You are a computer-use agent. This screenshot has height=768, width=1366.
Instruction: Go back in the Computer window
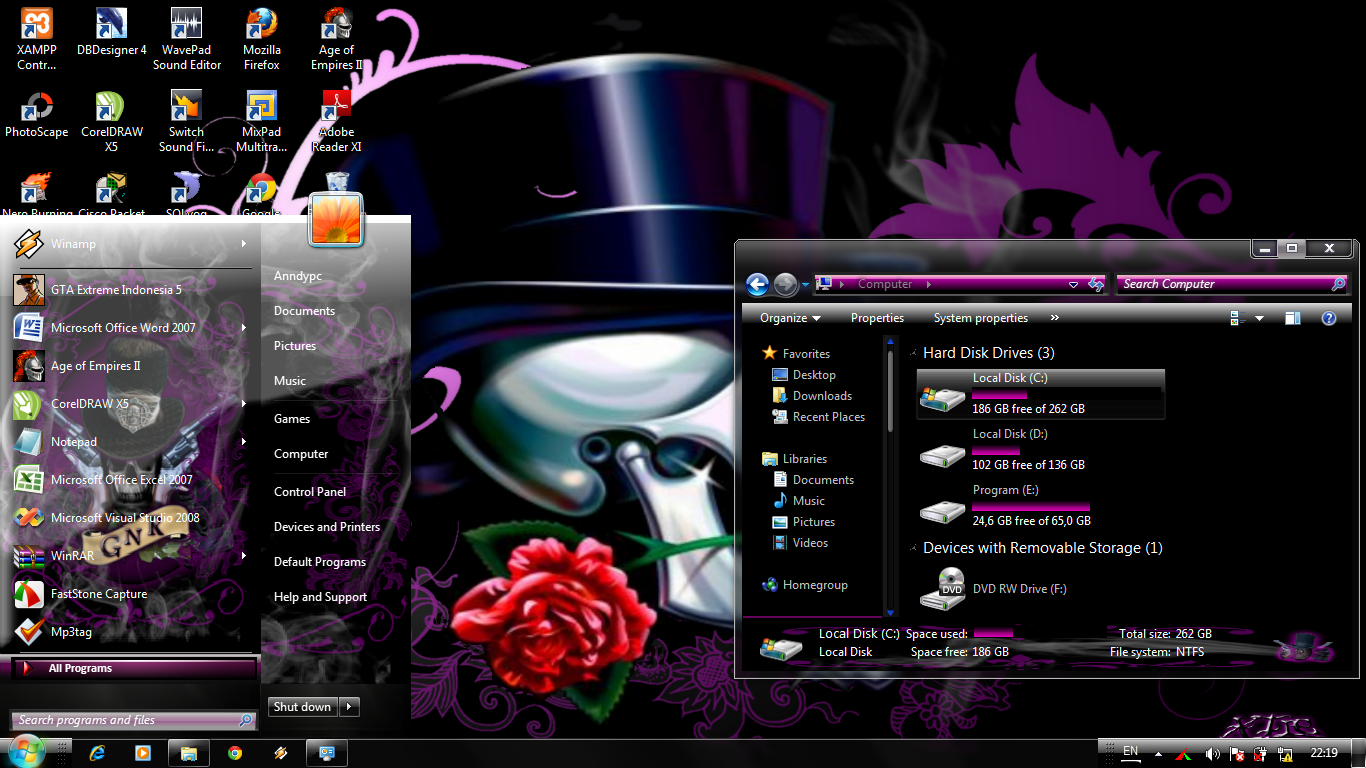[x=757, y=285]
